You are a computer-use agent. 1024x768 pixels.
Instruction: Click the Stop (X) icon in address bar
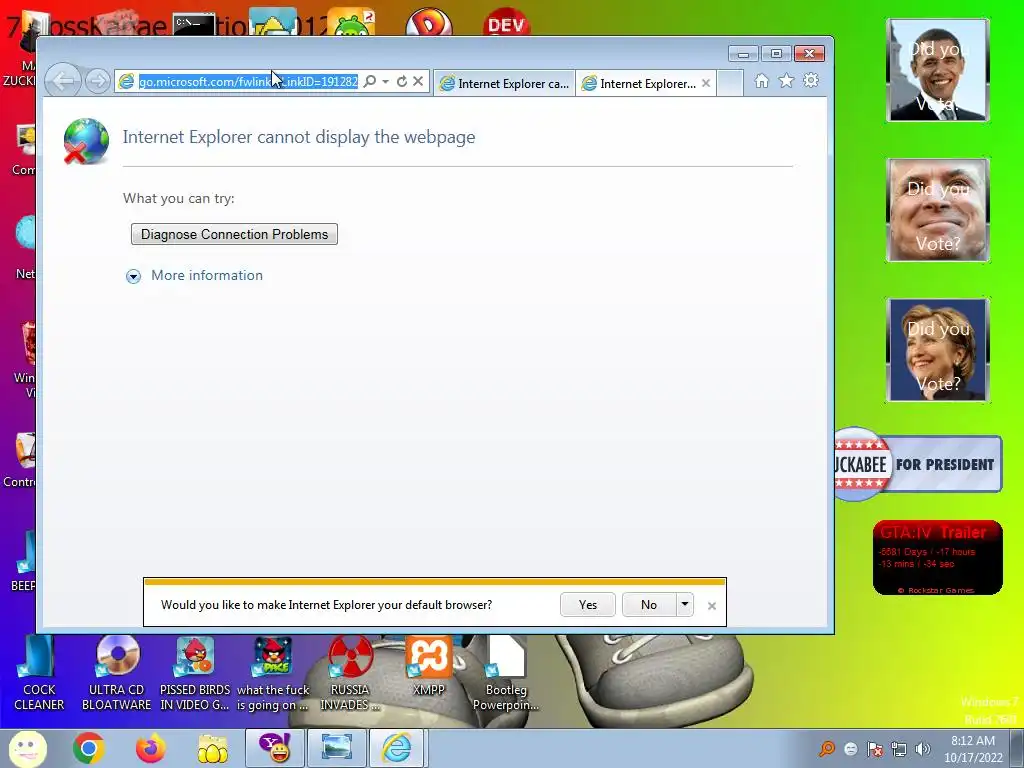tap(418, 82)
